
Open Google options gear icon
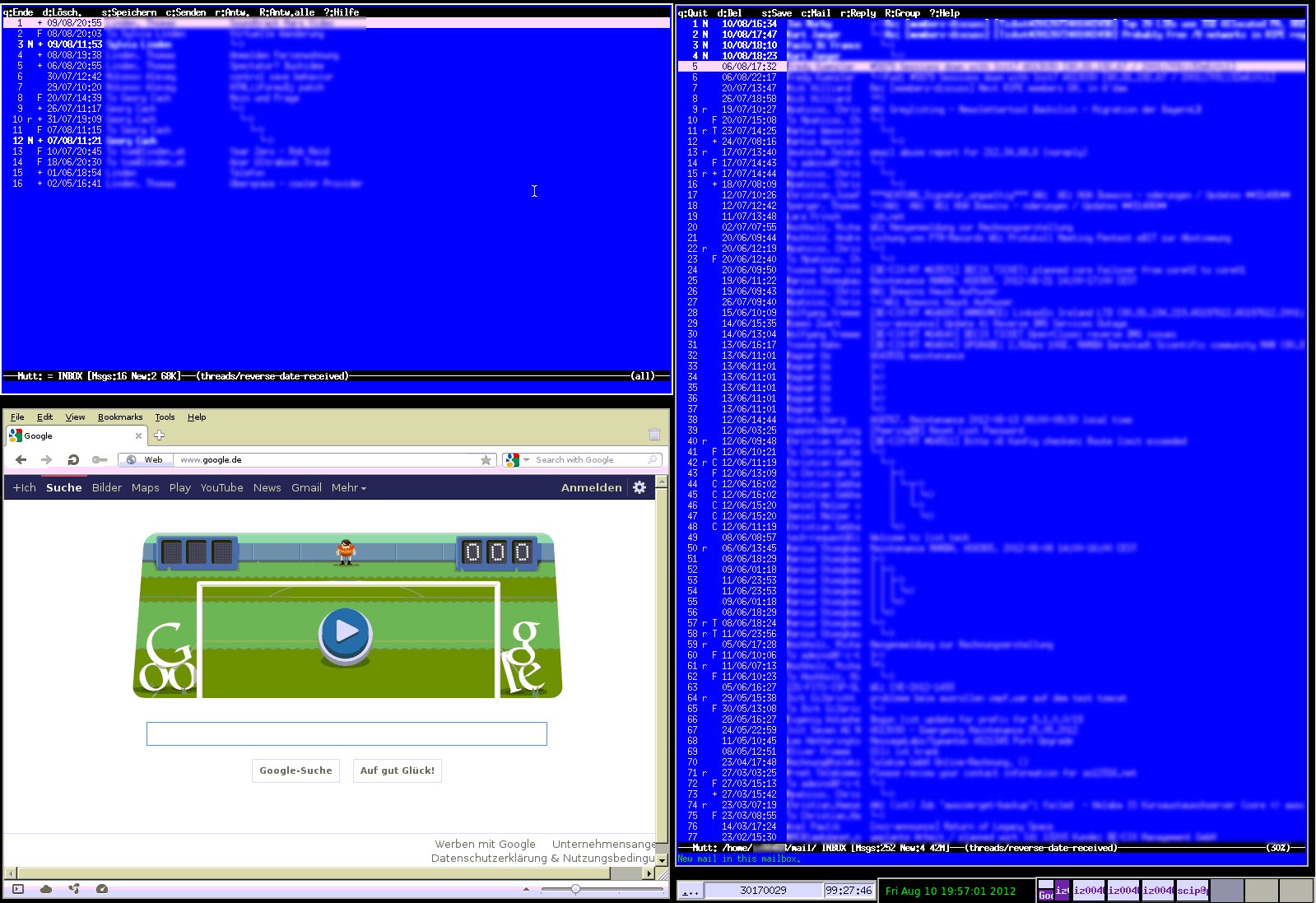click(x=639, y=487)
